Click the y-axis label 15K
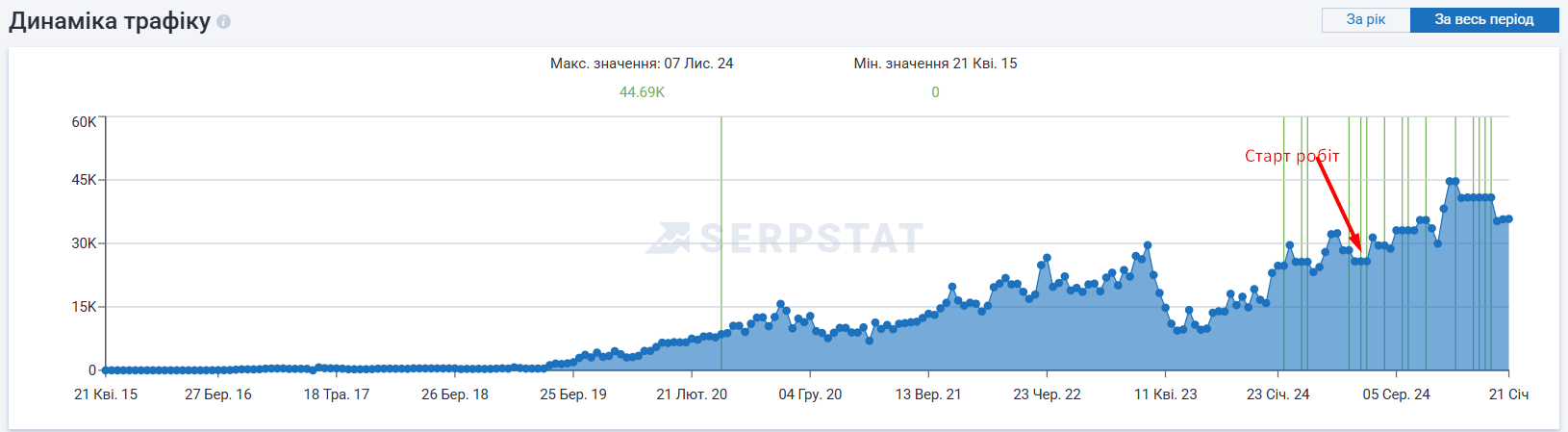 tap(84, 307)
